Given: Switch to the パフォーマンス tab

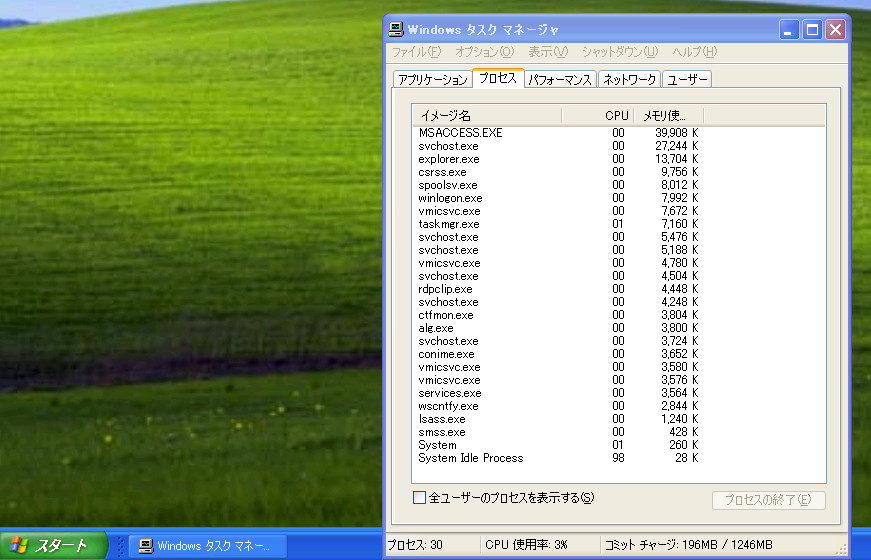Looking at the screenshot, I should [560, 79].
